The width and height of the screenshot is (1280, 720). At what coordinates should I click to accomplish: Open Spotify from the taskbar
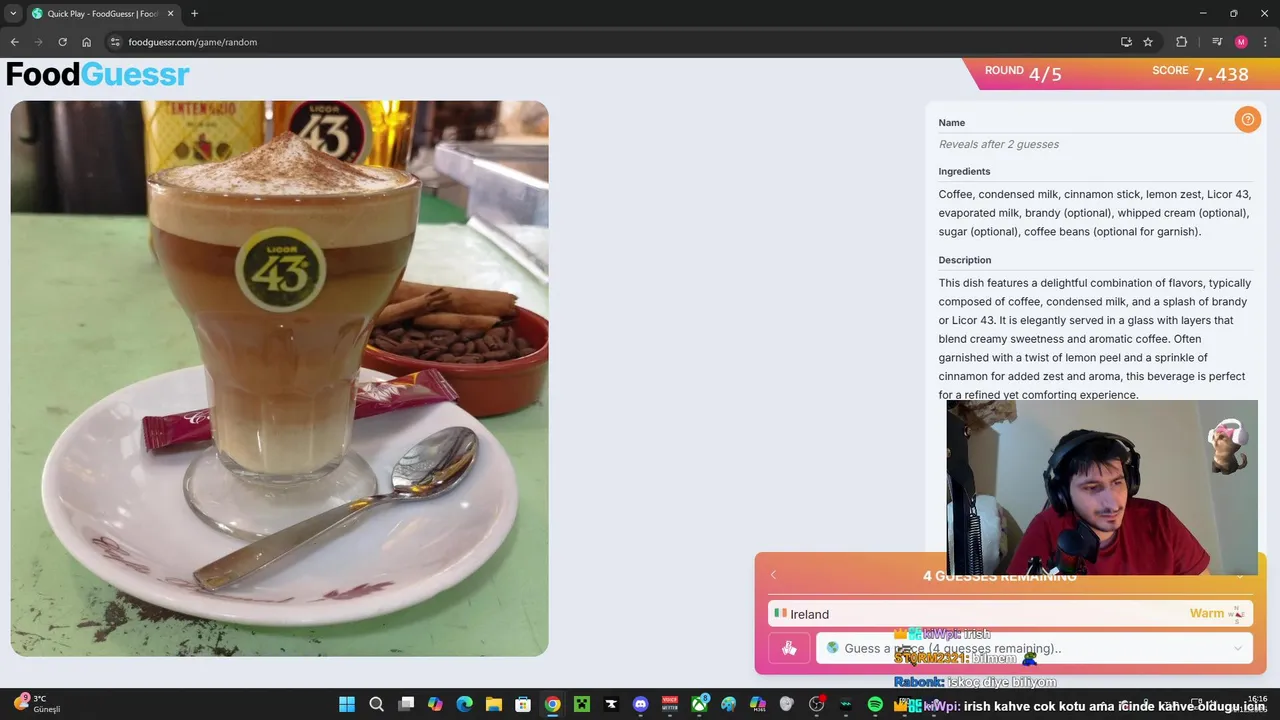point(875,704)
